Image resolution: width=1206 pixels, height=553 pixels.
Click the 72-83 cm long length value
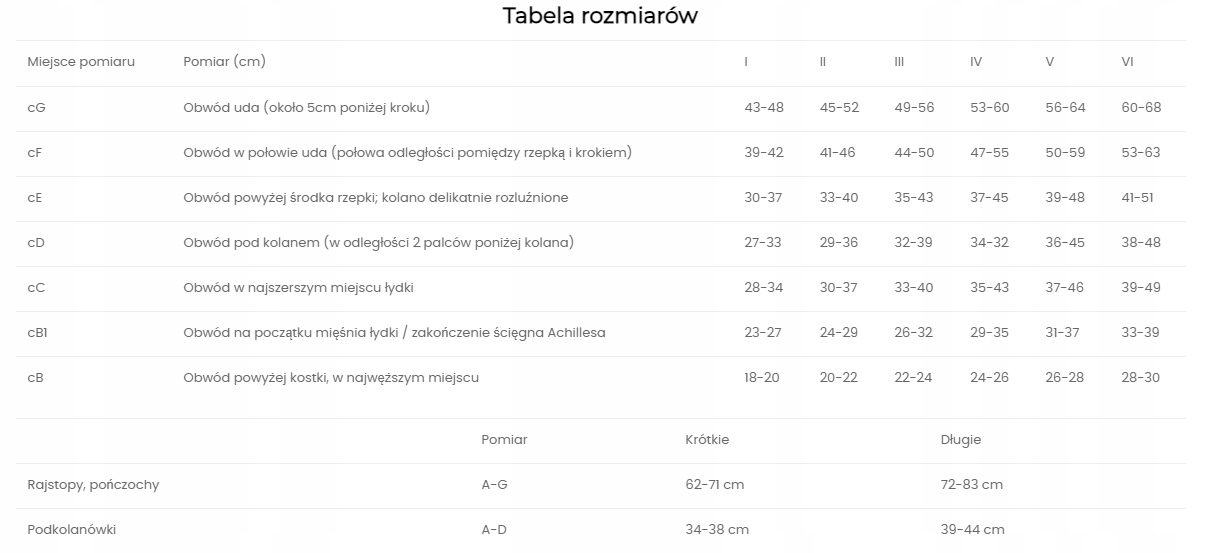[x=972, y=485]
